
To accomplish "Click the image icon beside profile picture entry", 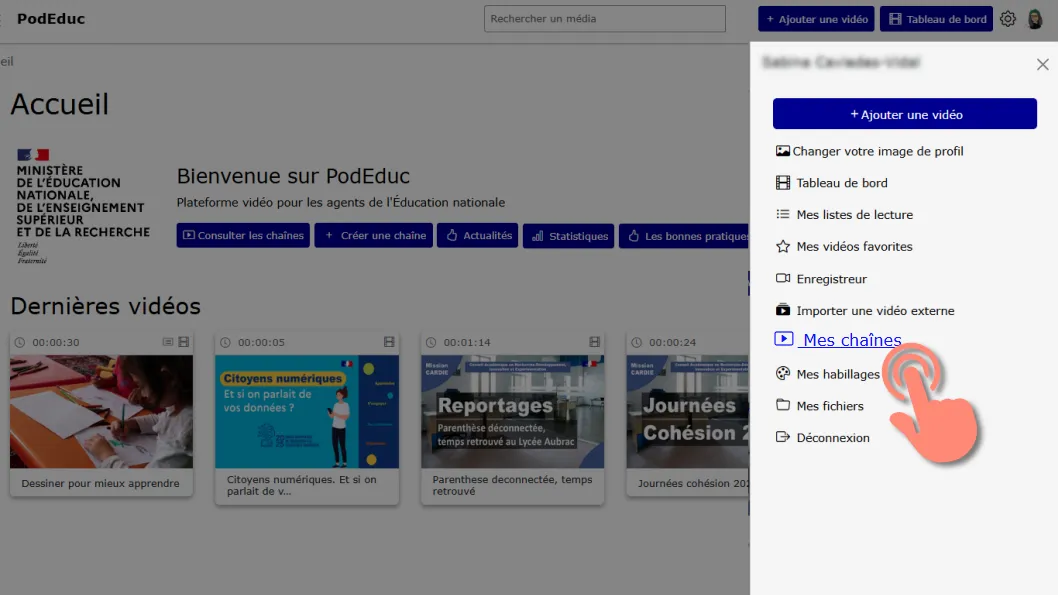I will pos(783,151).
